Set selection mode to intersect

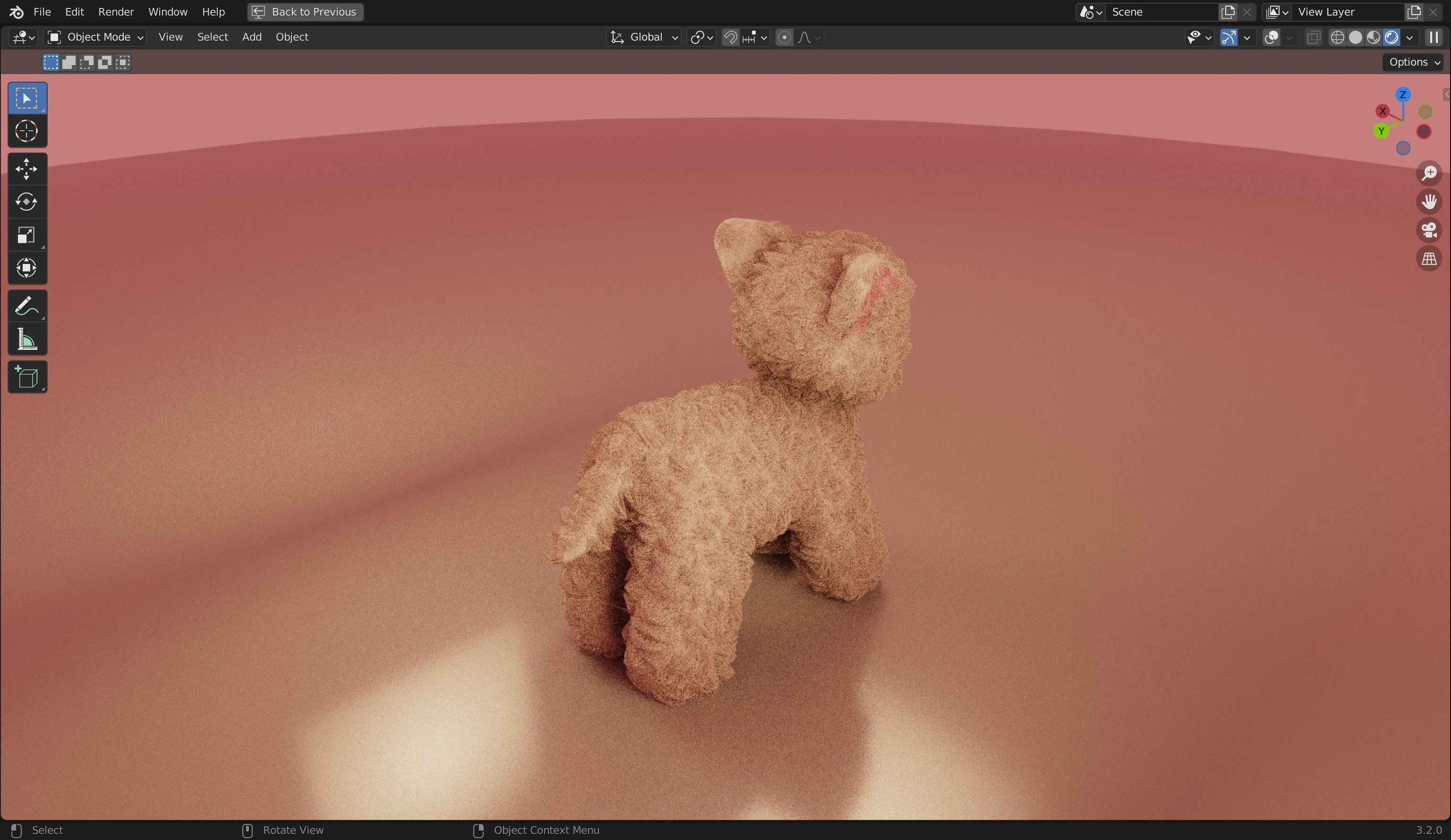123,62
